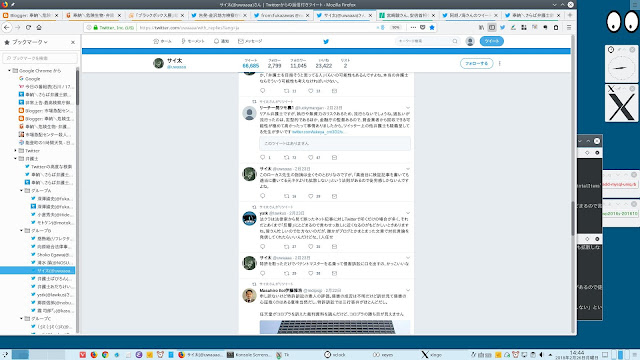Viewport: 640px width, 360px height.
Task: Switch to the xclock taskbar entry
Action: point(336,355)
